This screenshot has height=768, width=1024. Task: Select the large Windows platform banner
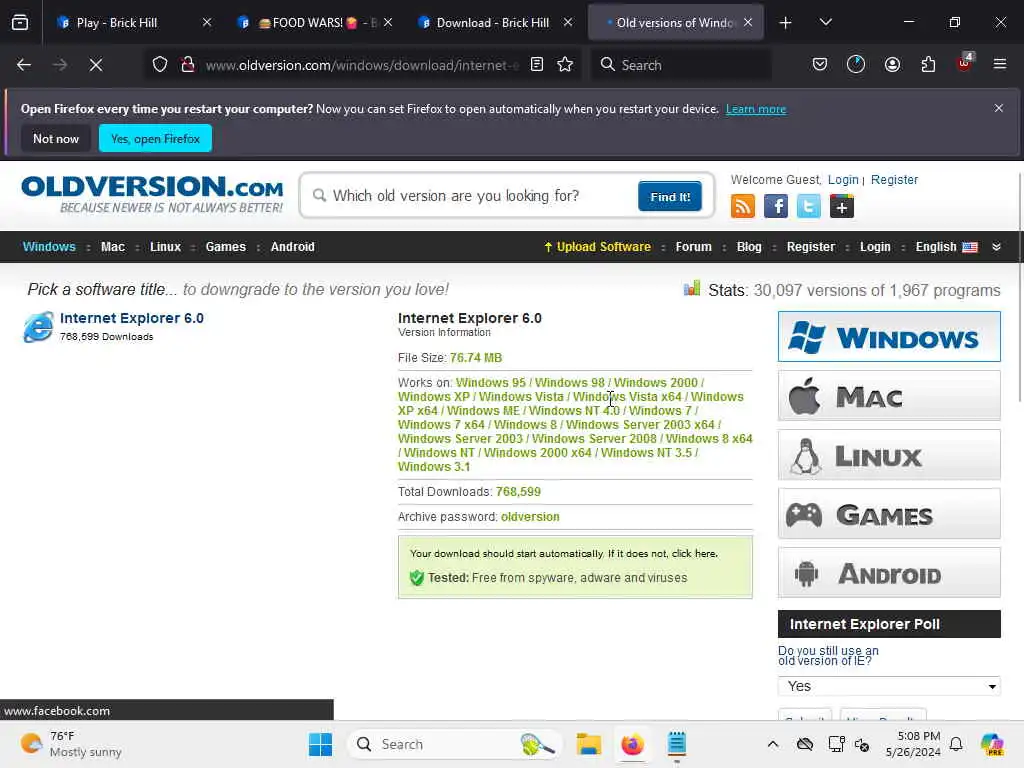tap(889, 336)
